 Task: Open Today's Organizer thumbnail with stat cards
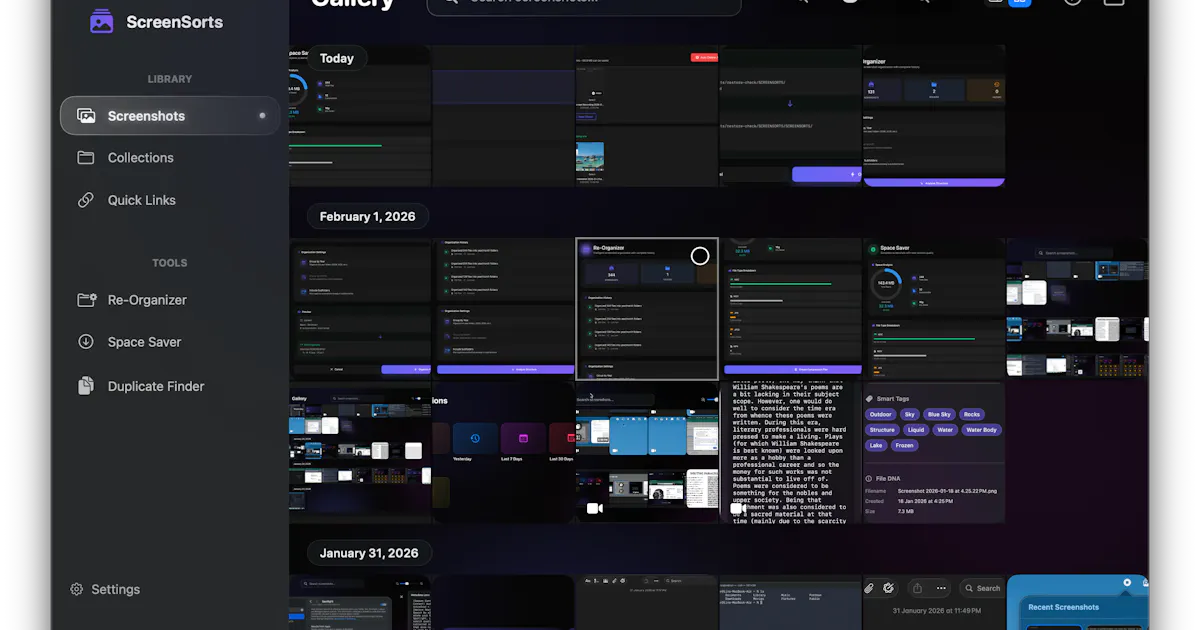point(934,115)
